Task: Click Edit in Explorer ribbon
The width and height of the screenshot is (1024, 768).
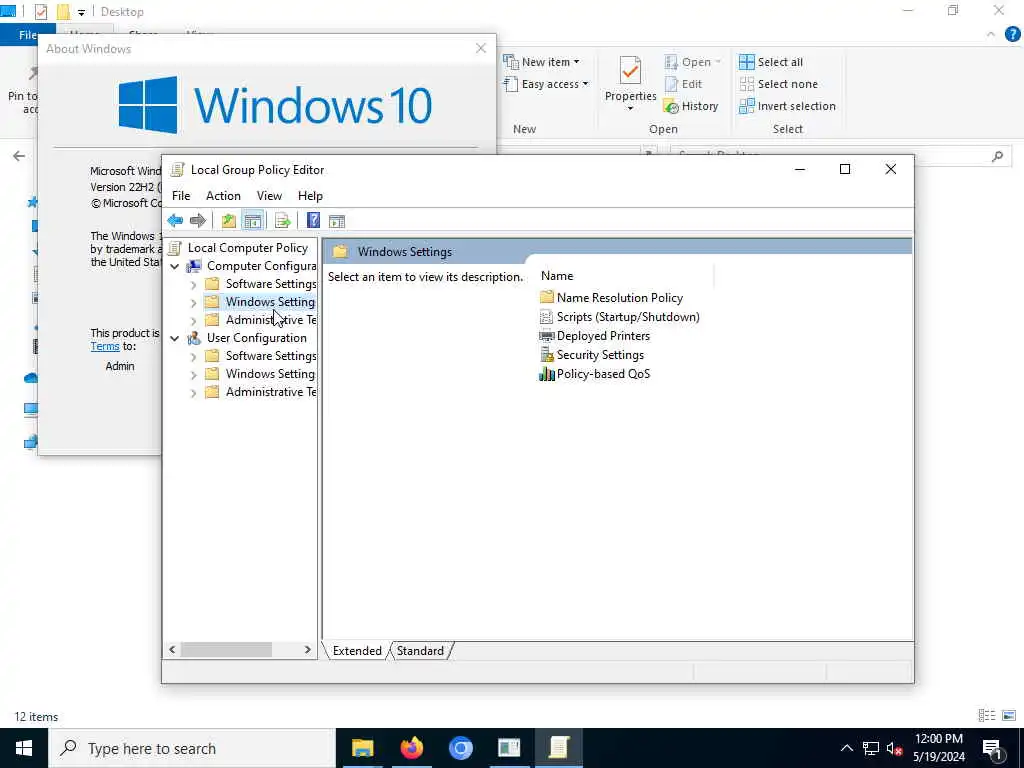Action: click(683, 84)
